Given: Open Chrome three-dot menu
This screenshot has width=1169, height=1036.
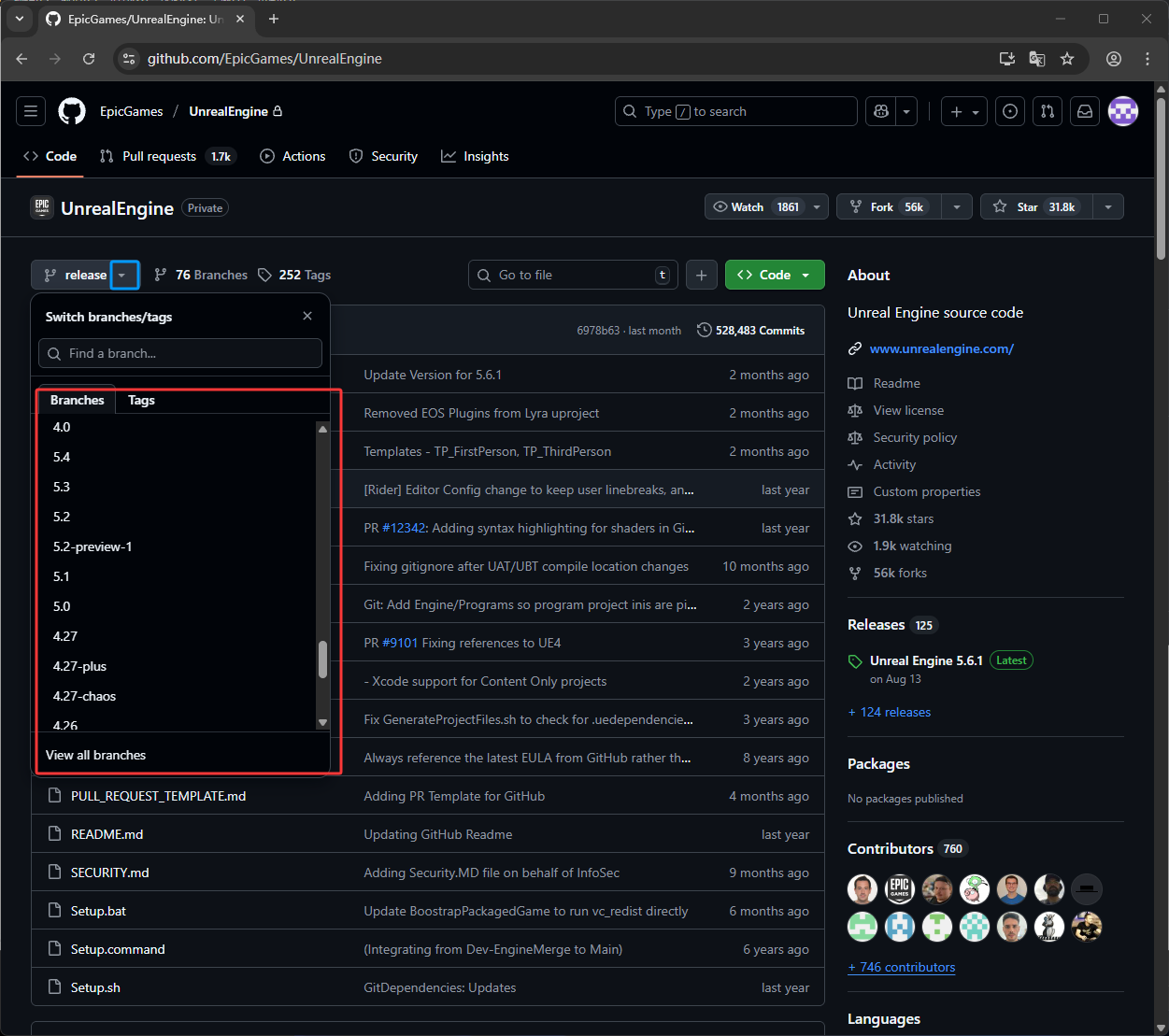Looking at the screenshot, I should point(1148,59).
